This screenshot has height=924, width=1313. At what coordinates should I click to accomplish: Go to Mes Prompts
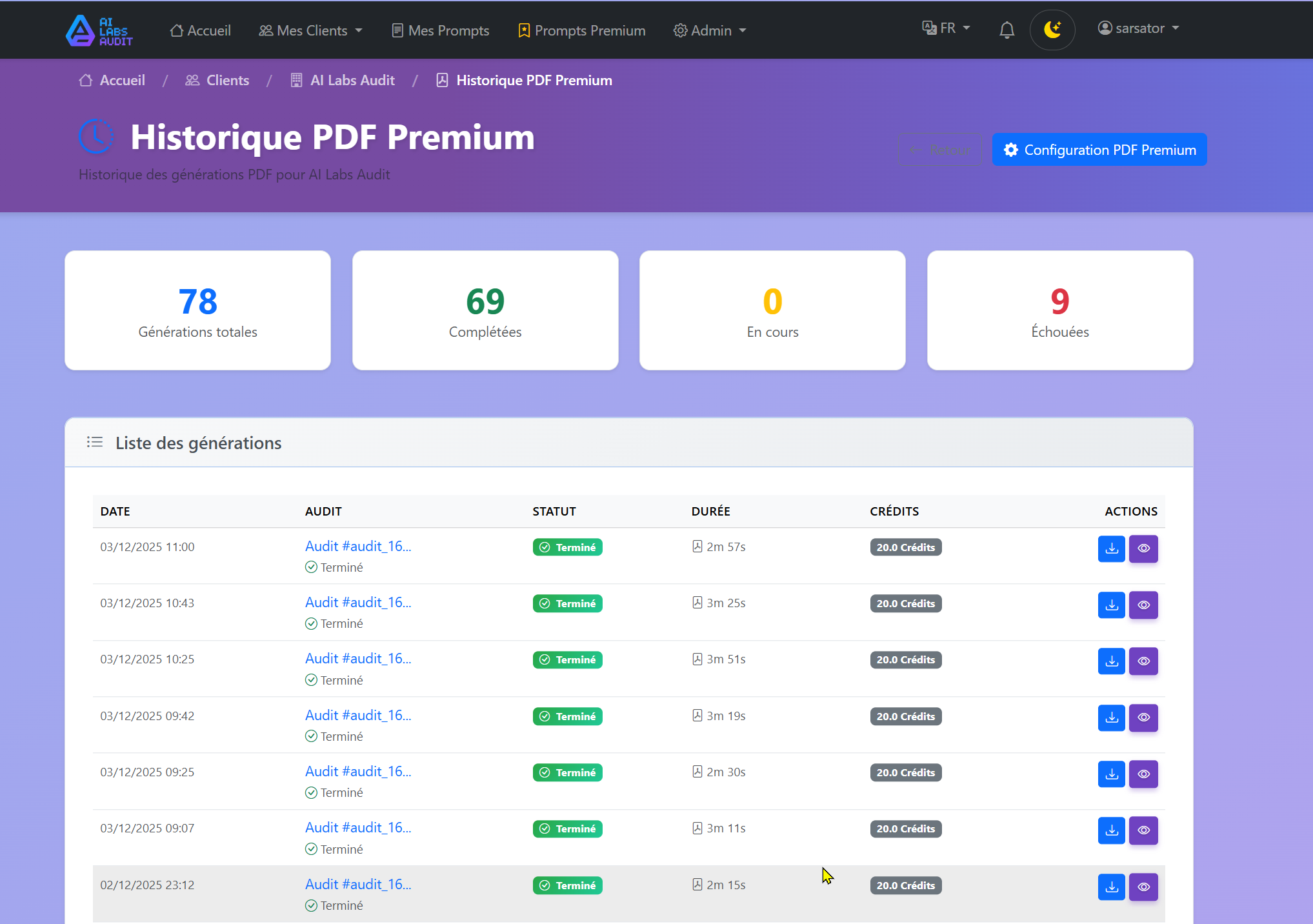coord(440,30)
